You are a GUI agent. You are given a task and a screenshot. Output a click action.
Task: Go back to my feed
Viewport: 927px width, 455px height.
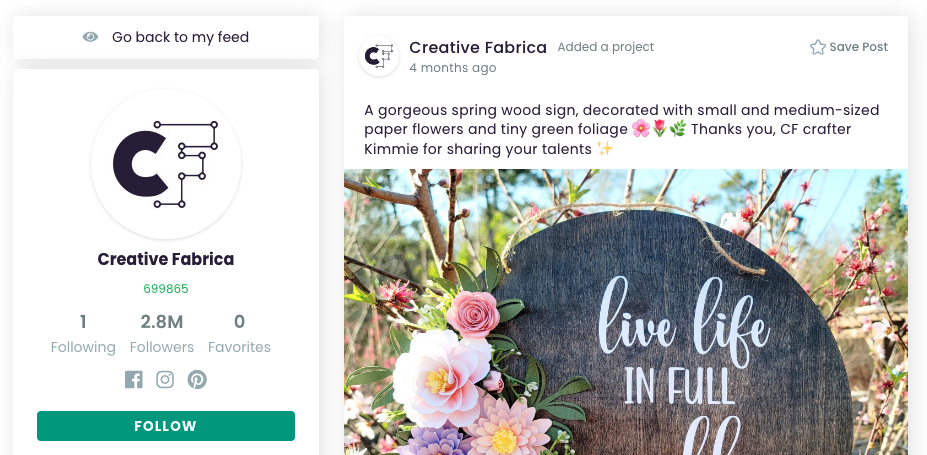tap(180, 37)
